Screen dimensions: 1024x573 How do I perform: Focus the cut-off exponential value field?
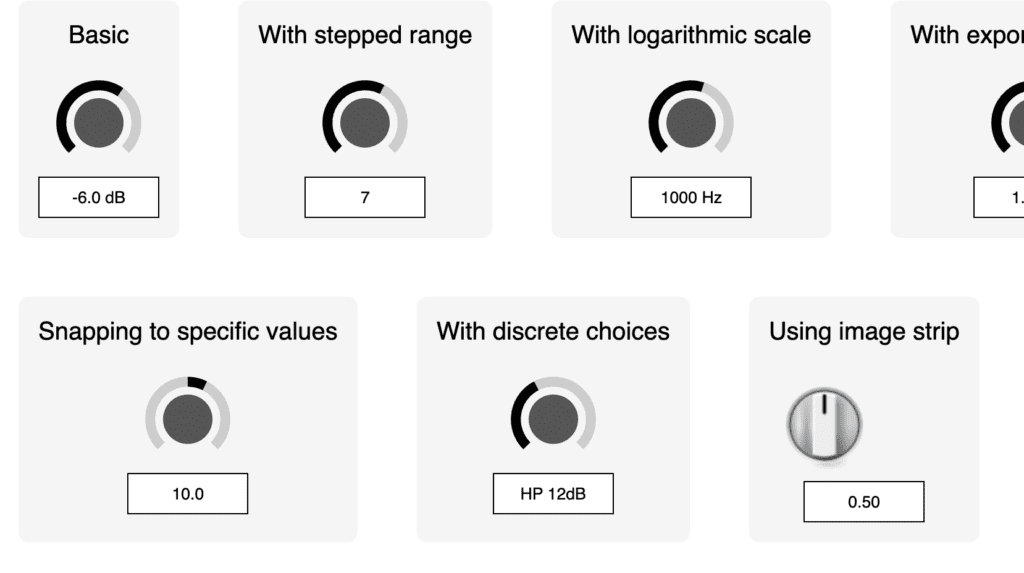click(x=999, y=197)
